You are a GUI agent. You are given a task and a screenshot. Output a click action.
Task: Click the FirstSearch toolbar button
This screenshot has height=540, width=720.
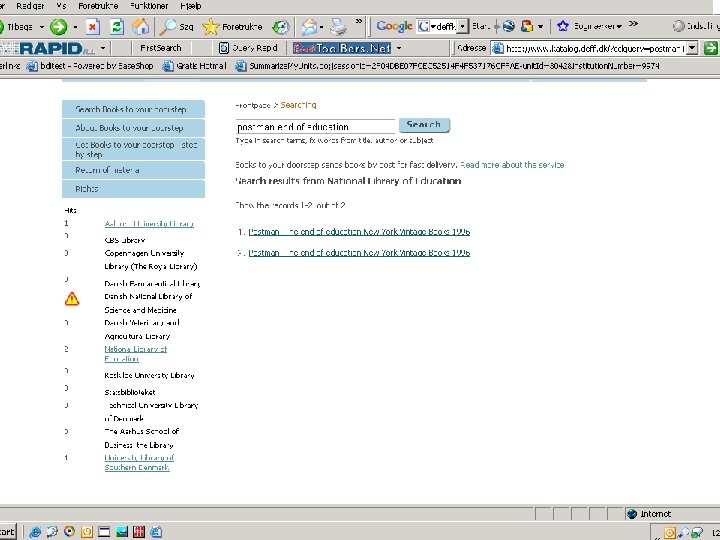click(161, 48)
